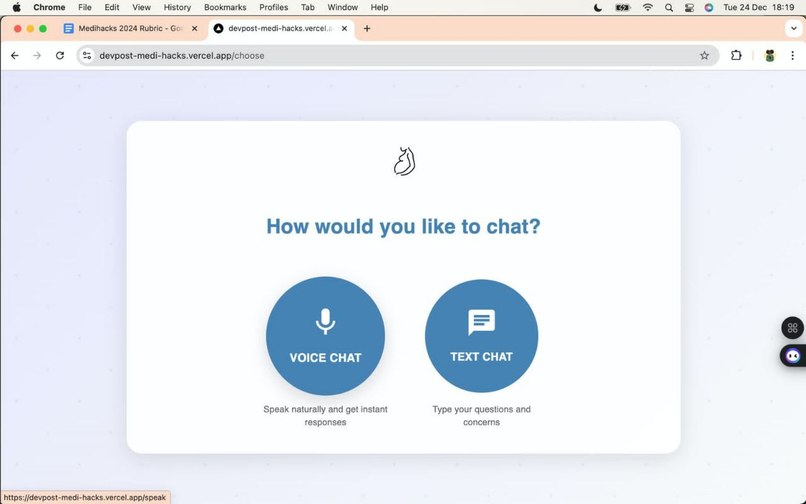Go forward with the browser arrow
Viewport: 806px width, 504px height.
(x=37, y=56)
